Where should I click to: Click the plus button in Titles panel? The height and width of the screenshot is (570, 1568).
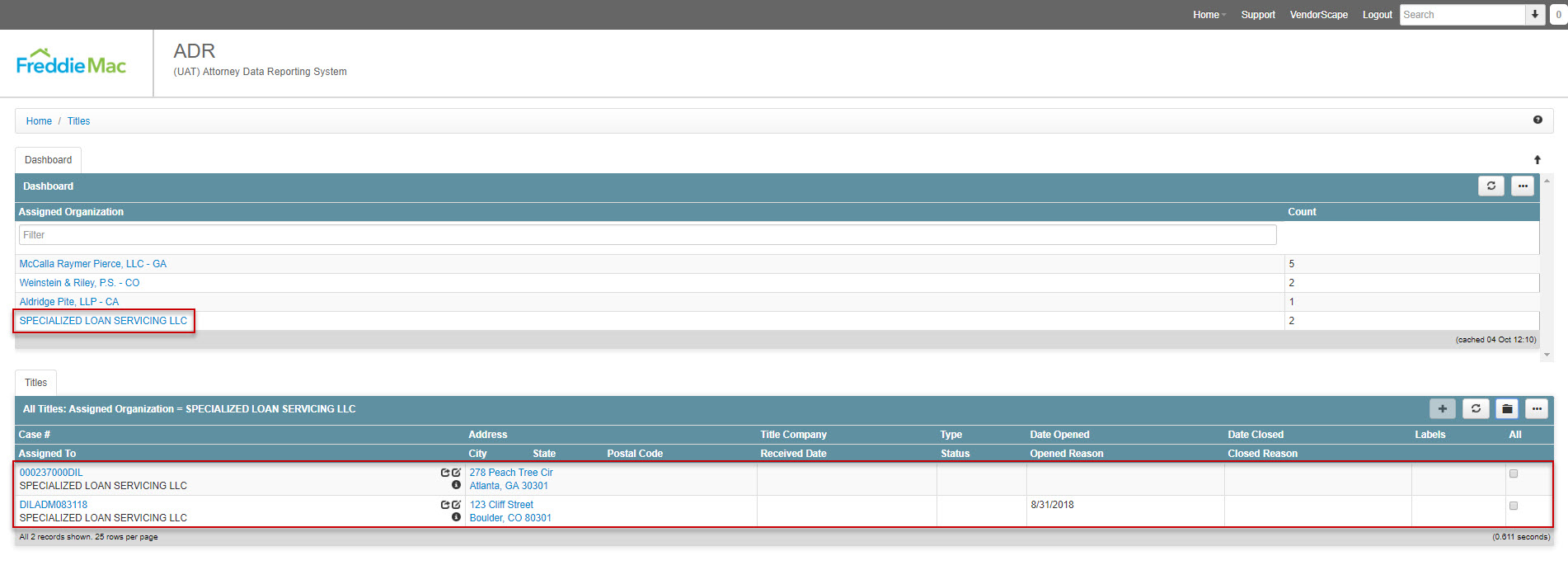1443,408
